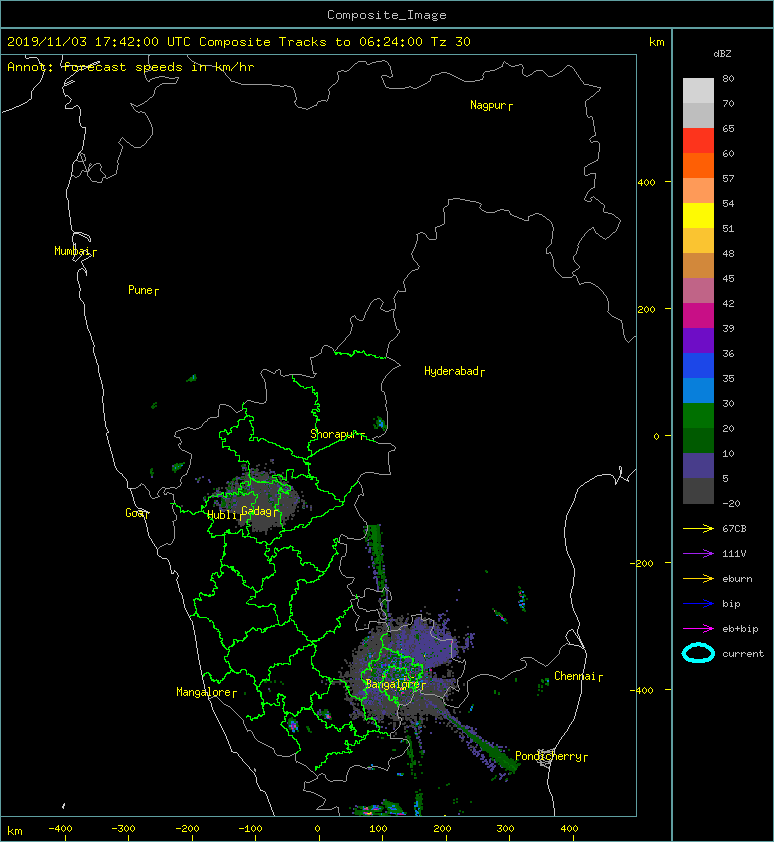Click the light gray 80 dBZ swatch
Image resolution: width=774 pixels, height=842 pixels.
pyautogui.click(x=698, y=91)
